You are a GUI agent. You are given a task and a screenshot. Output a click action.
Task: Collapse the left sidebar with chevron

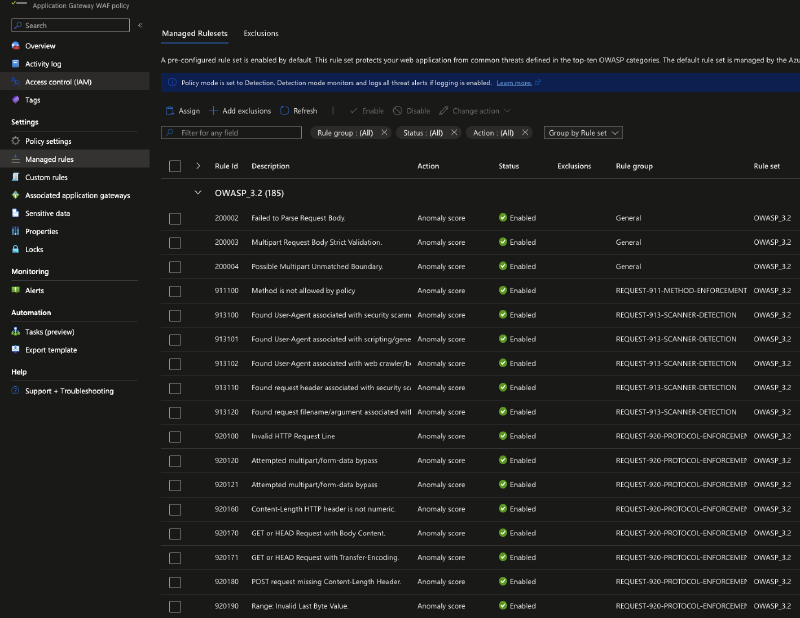pyautogui.click(x=140, y=25)
